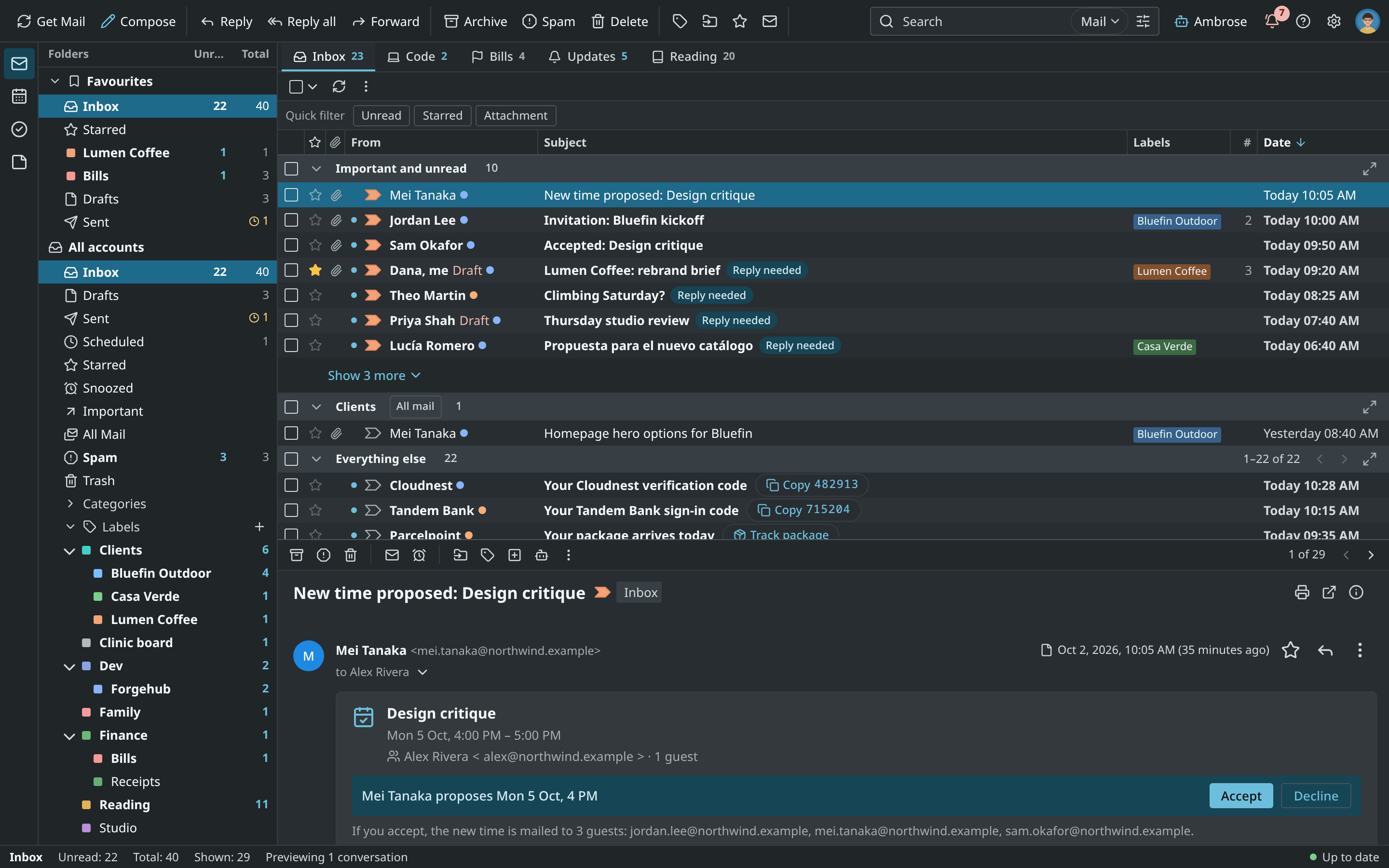Screen dimensions: 1389x868
Task: Switch to the Reading tab
Action: (694, 56)
